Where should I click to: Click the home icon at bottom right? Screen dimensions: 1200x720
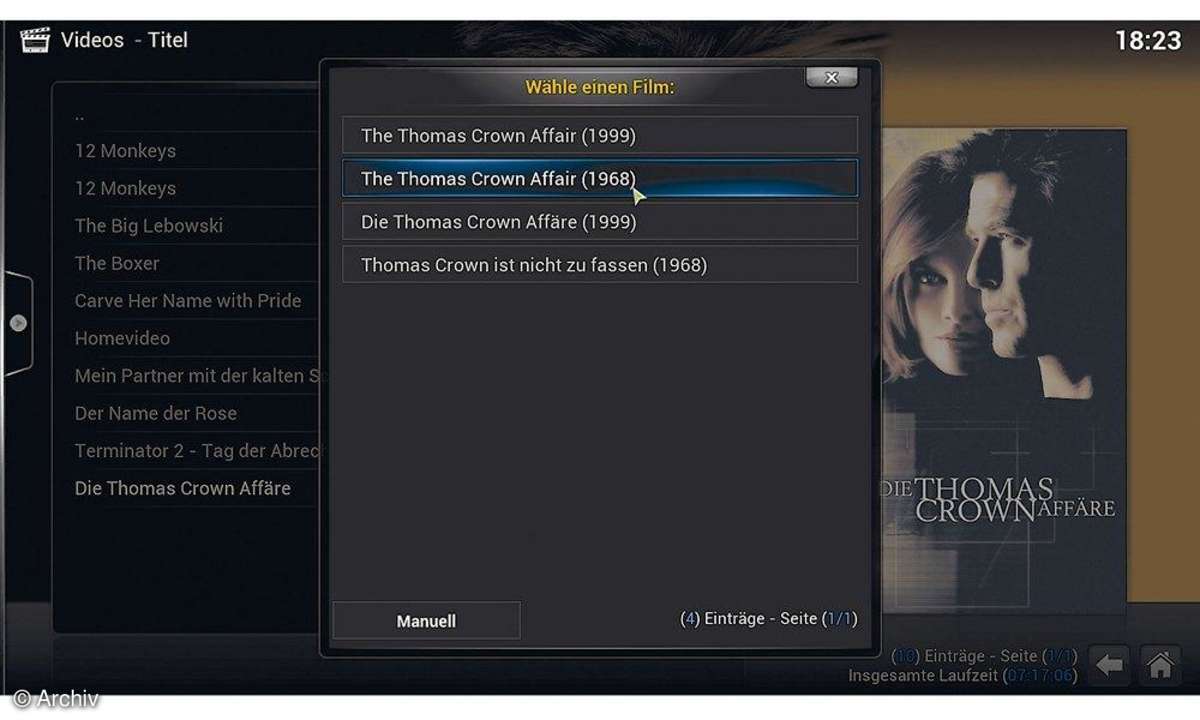coord(1160,664)
